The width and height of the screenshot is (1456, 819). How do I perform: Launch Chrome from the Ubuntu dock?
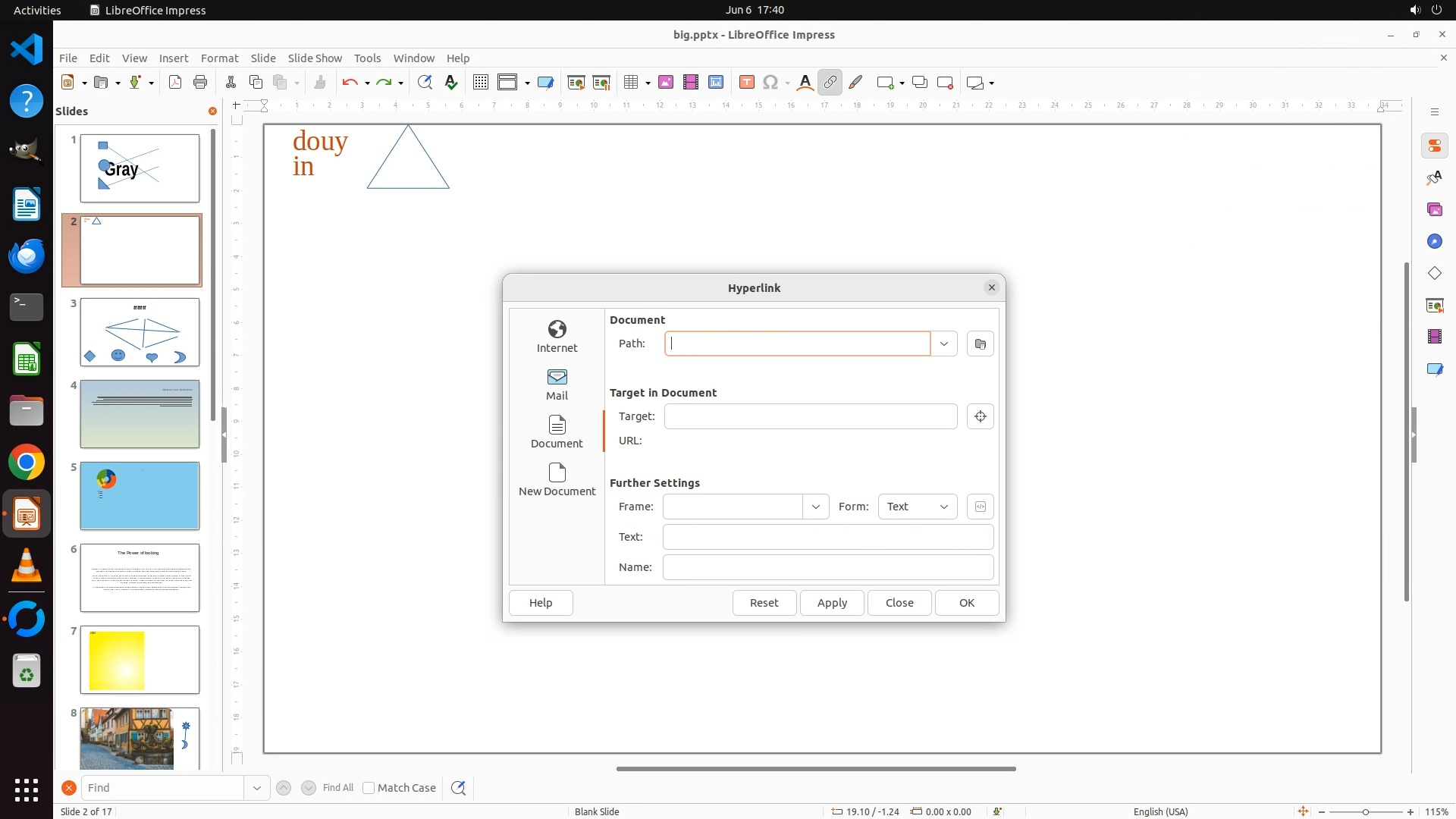click(x=27, y=463)
